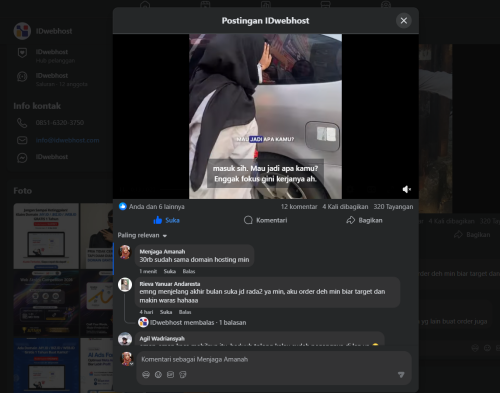This screenshot has width=500, height=393.
Task: Open emoji picker in comment box
Action: pos(158,375)
